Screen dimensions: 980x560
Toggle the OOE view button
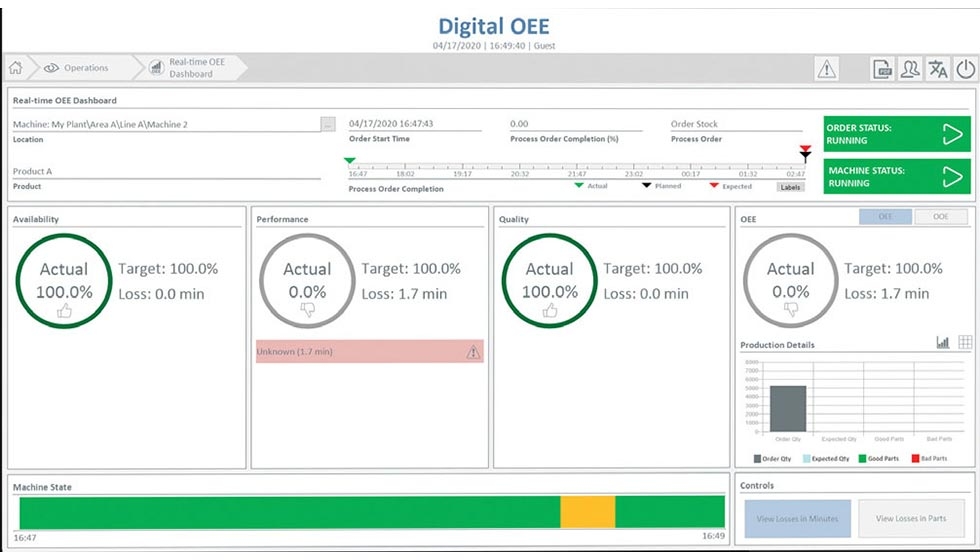(941, 216)
